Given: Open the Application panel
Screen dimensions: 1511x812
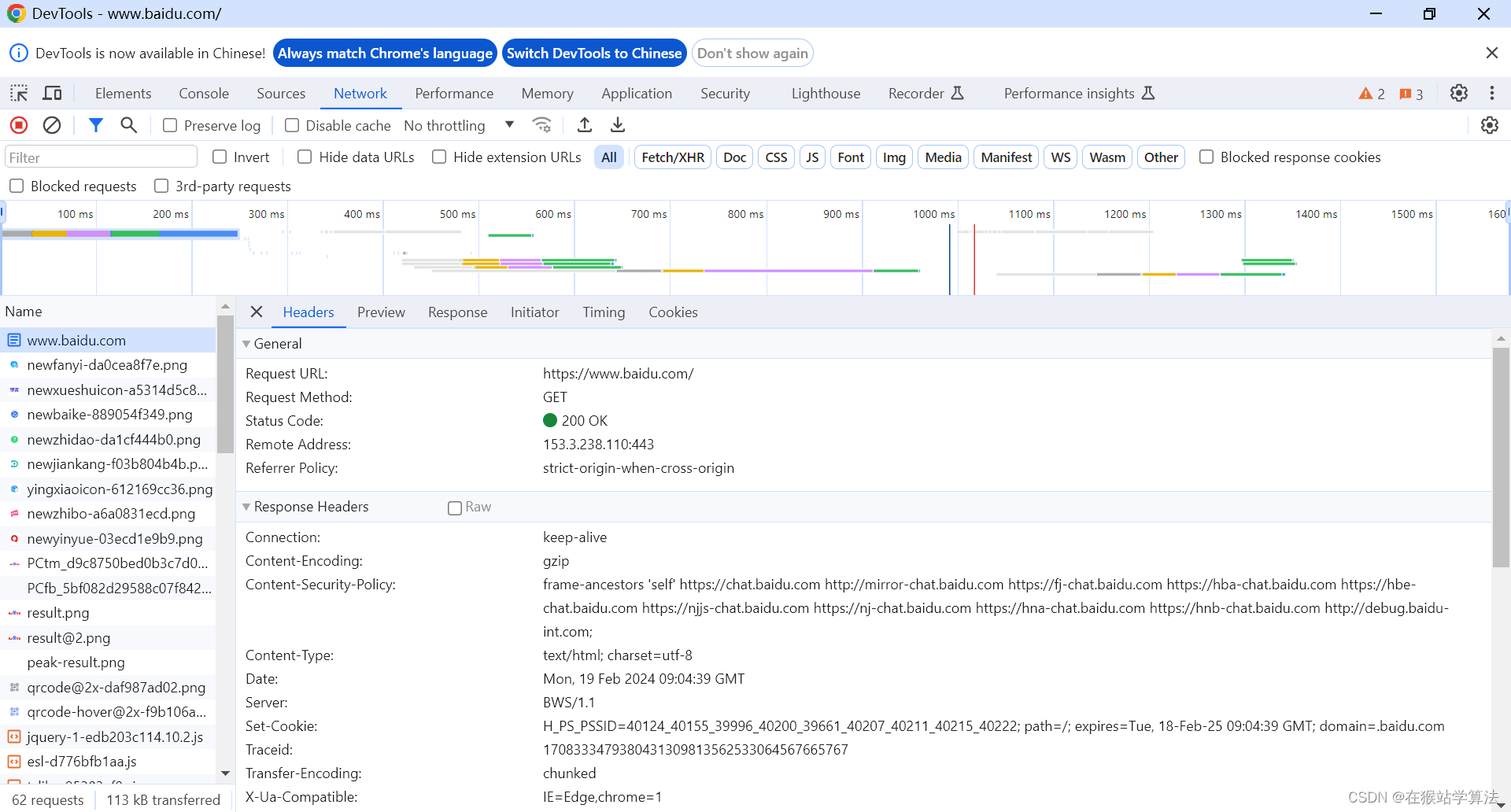Looking at the screenshot, I should pos(637,94).
